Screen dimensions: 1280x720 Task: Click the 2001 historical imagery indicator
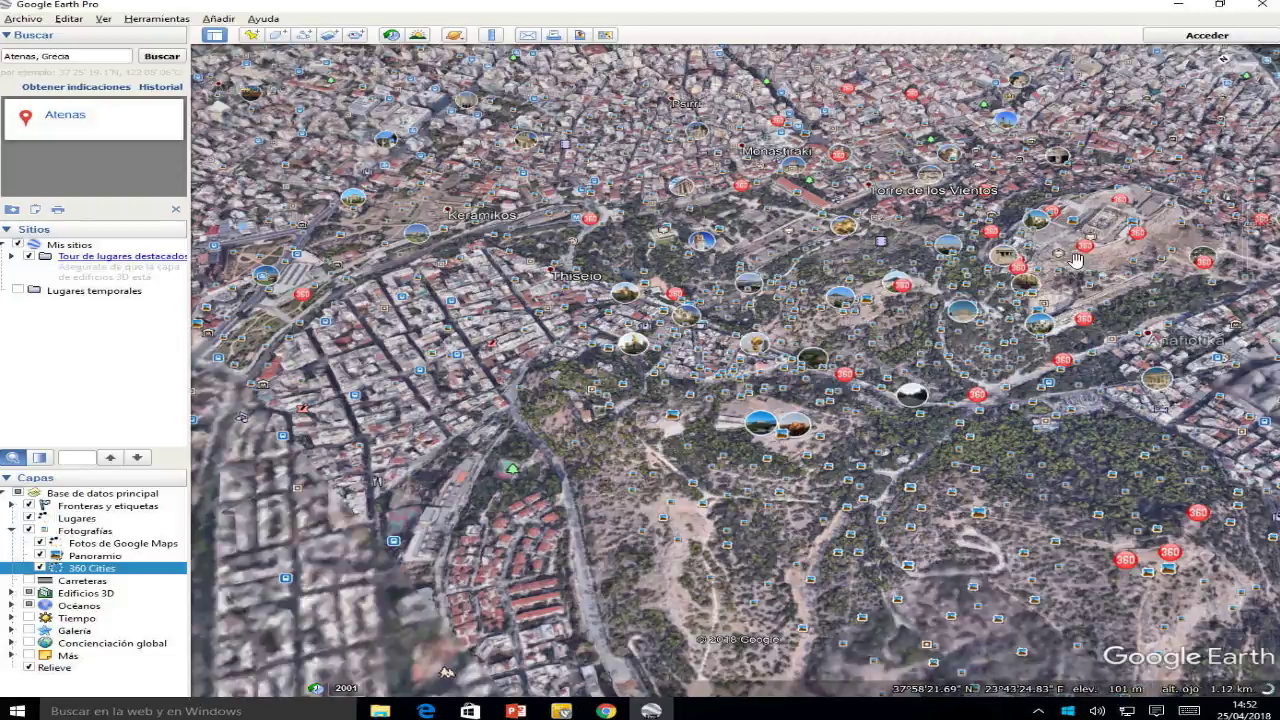(346, 688)
